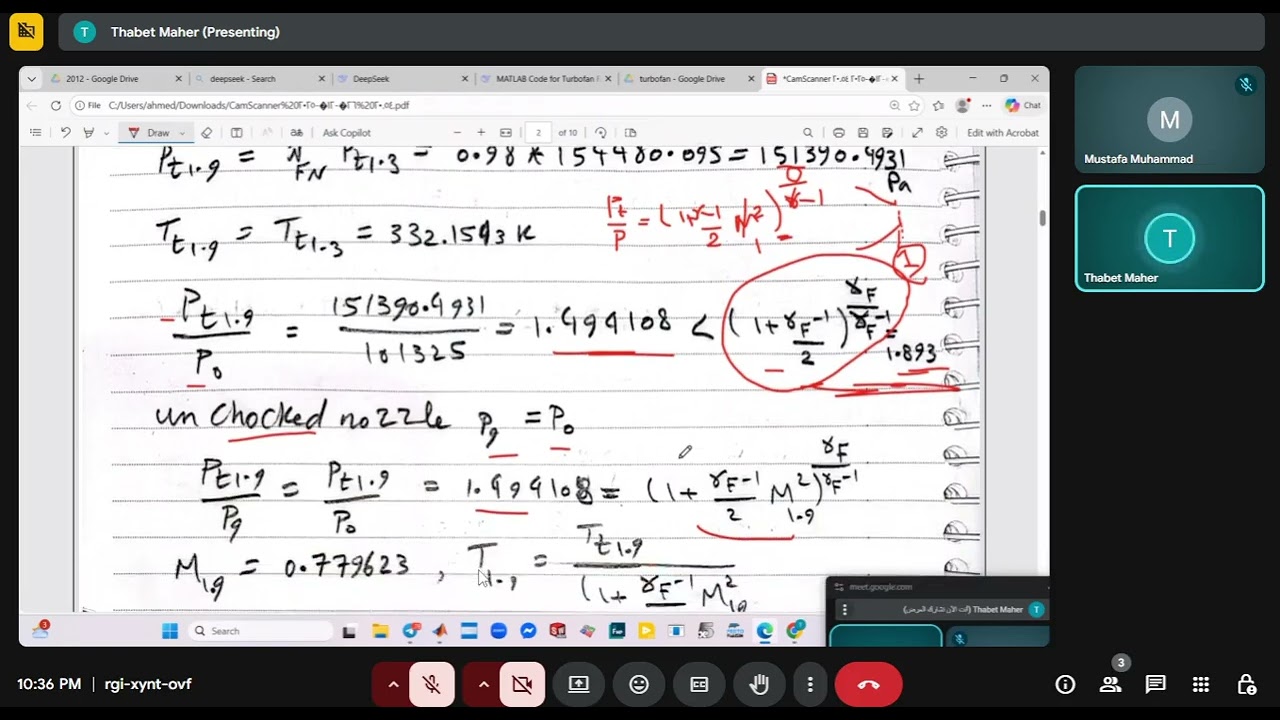
Task: Open a new browser tab with plus
Action: pos(919,79)
